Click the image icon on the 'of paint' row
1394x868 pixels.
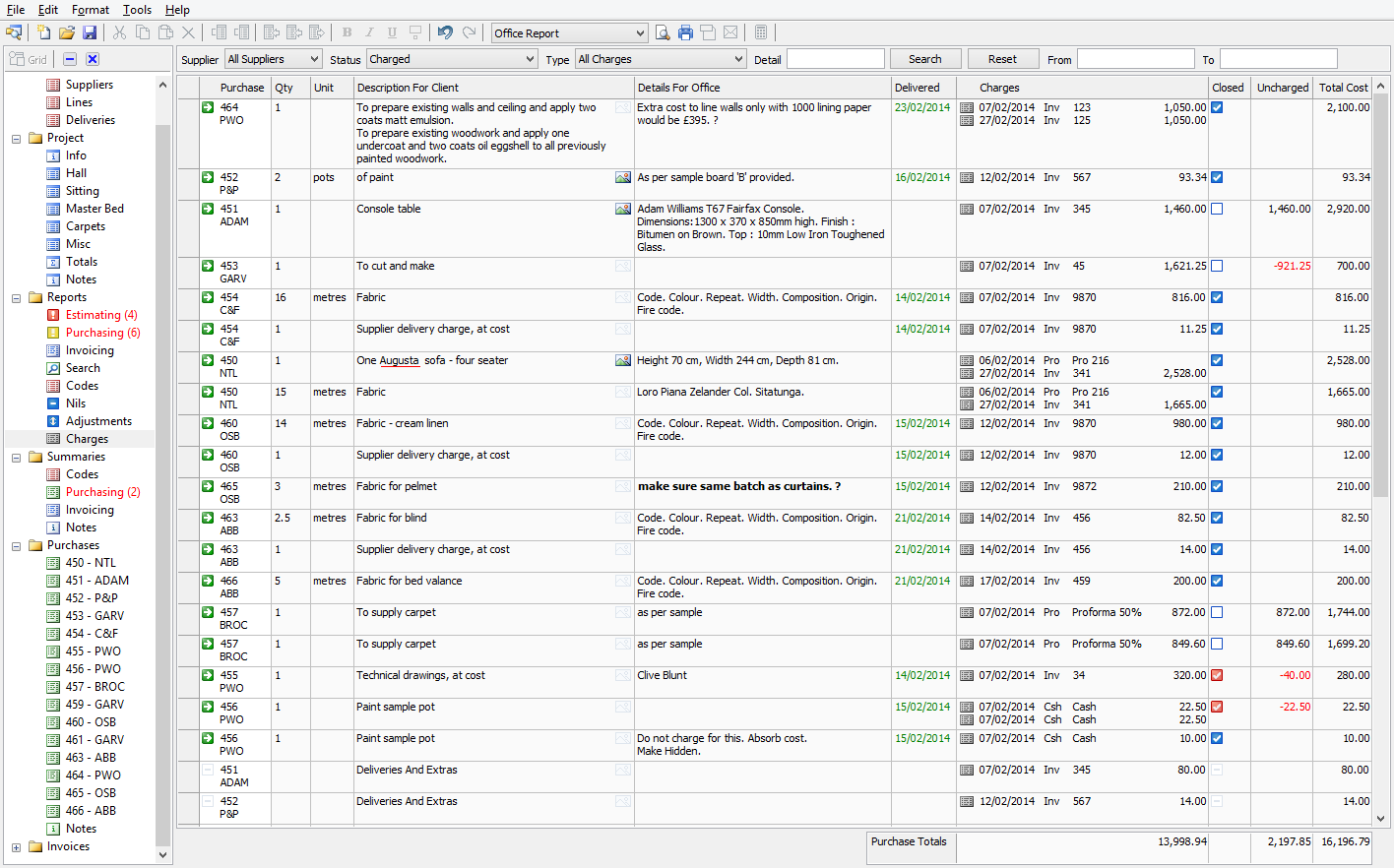tap(623, 177)
